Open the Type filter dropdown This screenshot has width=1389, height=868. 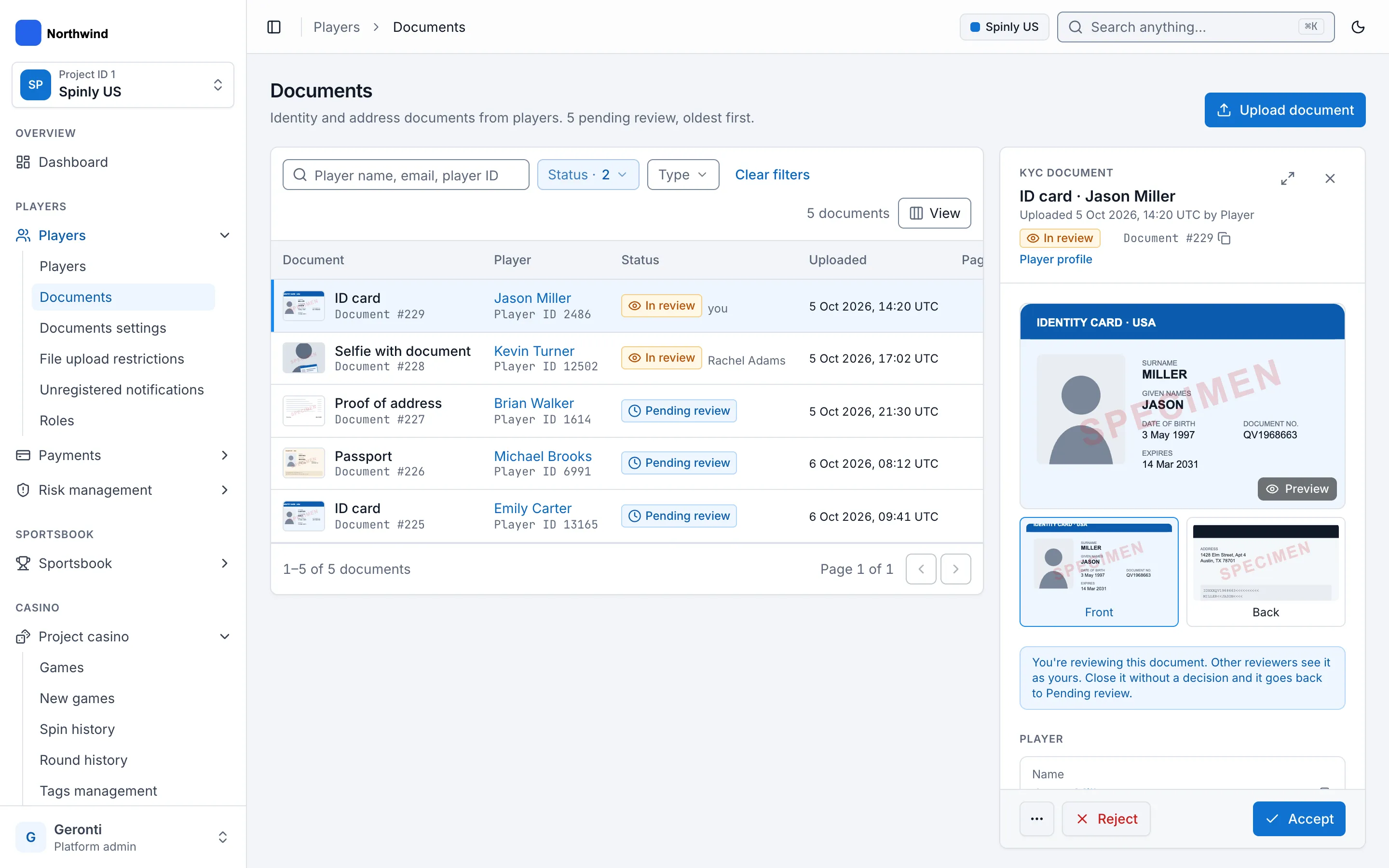[x=683, y=175]
